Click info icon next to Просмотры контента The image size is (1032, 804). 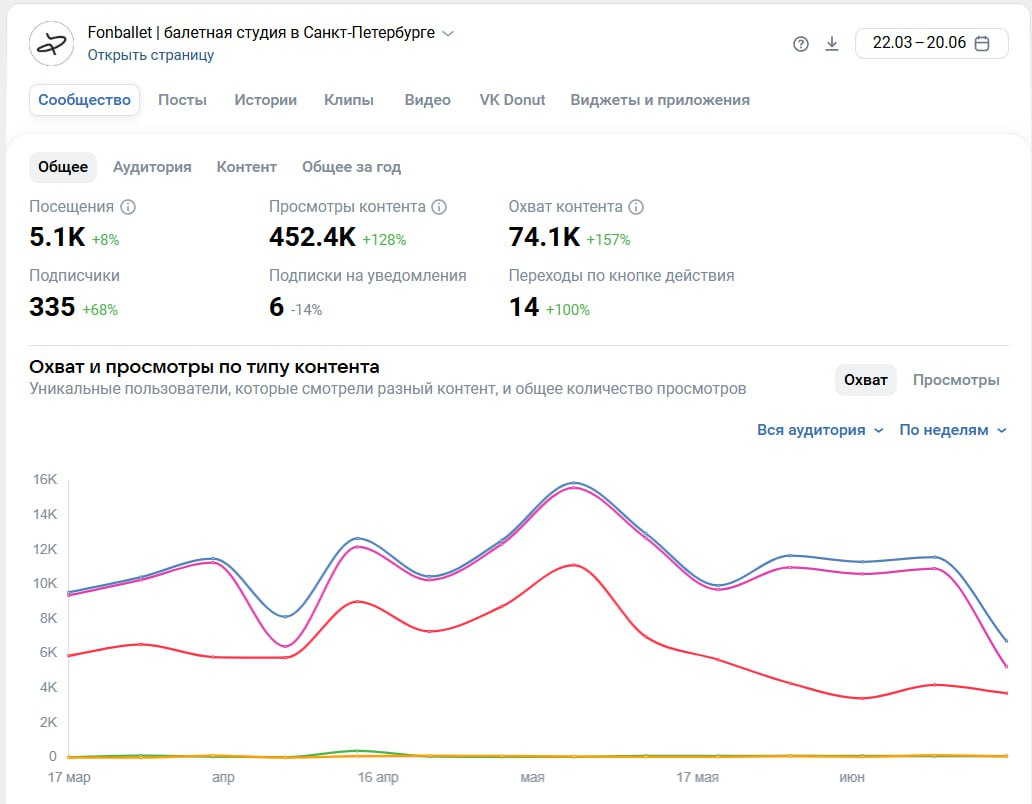(x=439, y=207)
